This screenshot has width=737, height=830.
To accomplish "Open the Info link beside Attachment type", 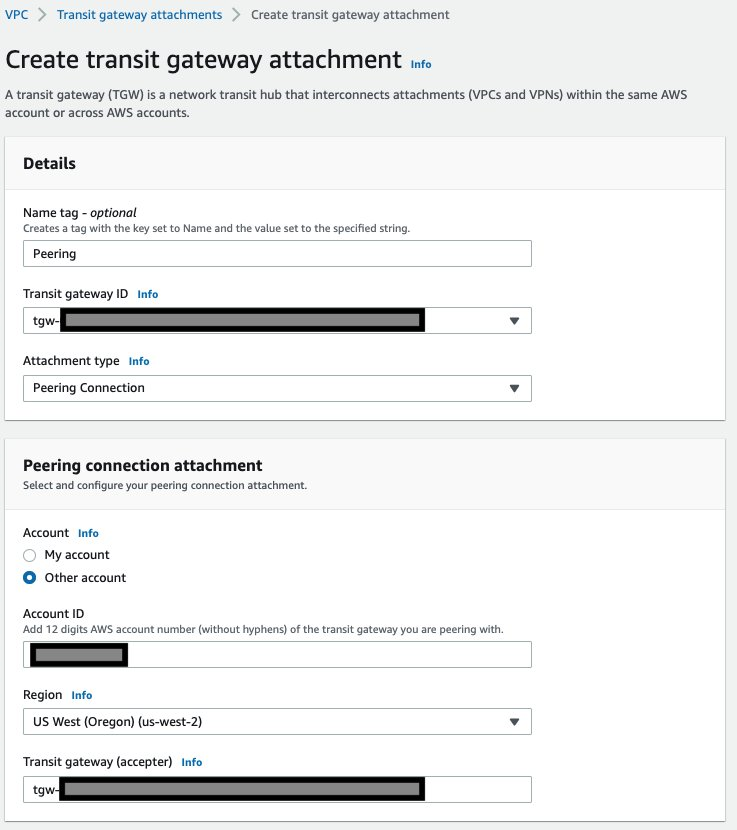I will coord(138,361).
